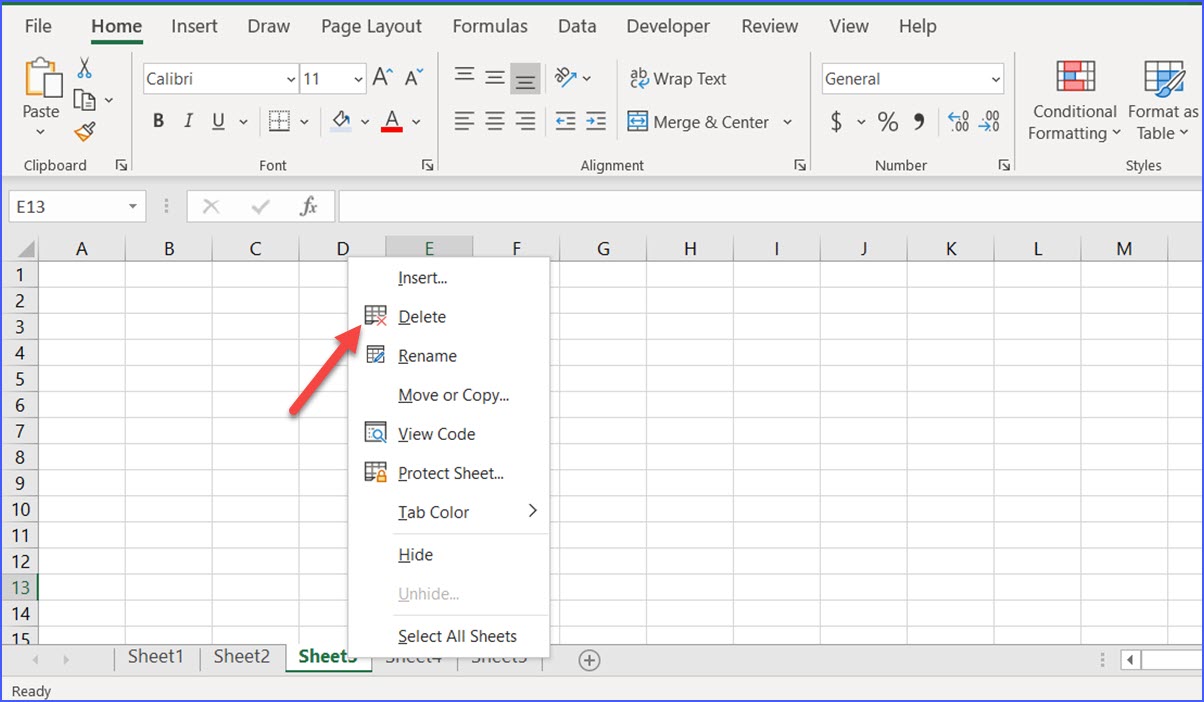Select Middle Align icon
Image resolution: width=1204 pixels, height=702 pixels.
click(495, 78)
